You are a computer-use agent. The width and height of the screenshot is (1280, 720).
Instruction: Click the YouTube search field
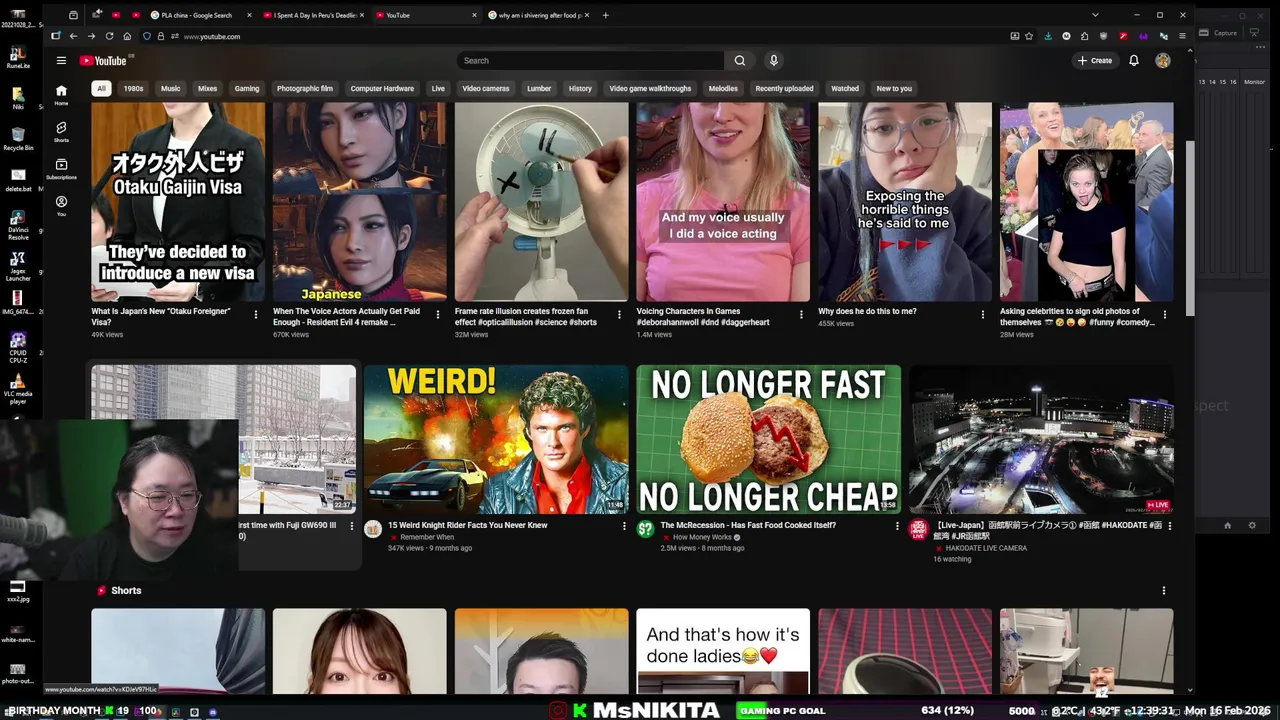click(x=591, y=60)
